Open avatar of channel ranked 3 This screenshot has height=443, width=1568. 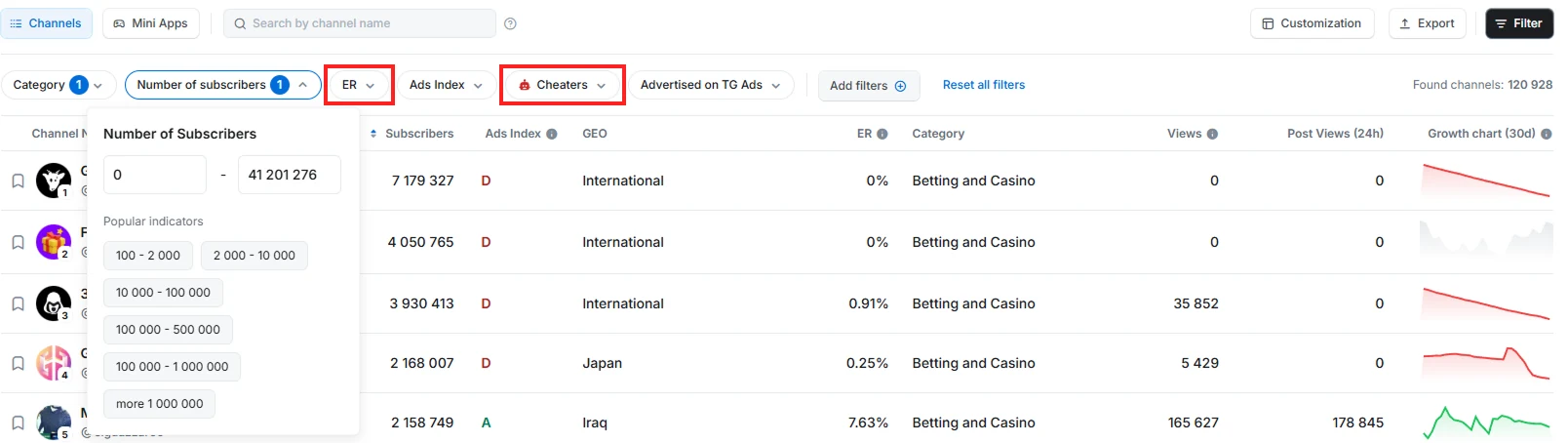click(x=54, y=303)
